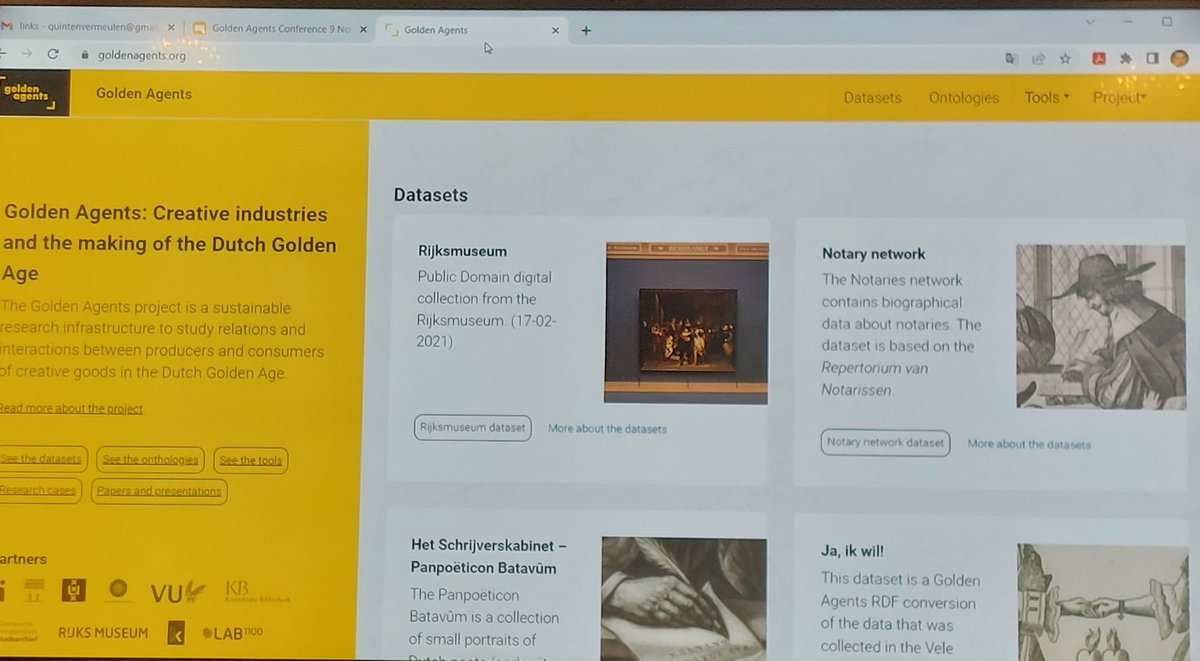
Task: Click the Golden Agents header title link
Action: click(144, 94)
